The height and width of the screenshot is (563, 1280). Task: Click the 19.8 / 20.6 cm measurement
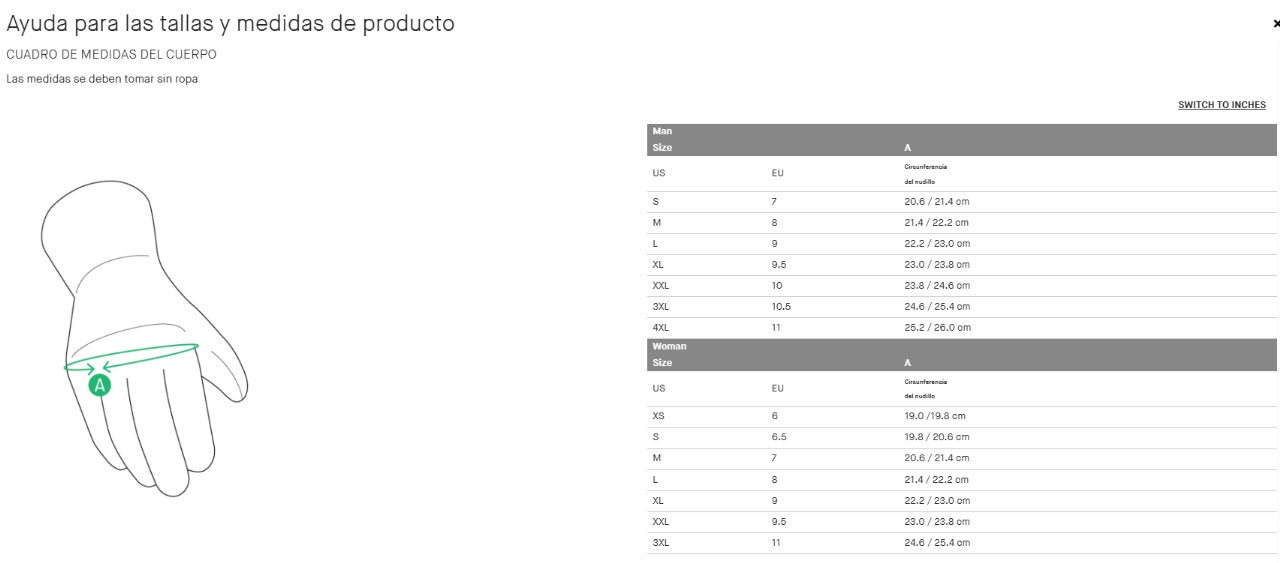tap(937, 437)
